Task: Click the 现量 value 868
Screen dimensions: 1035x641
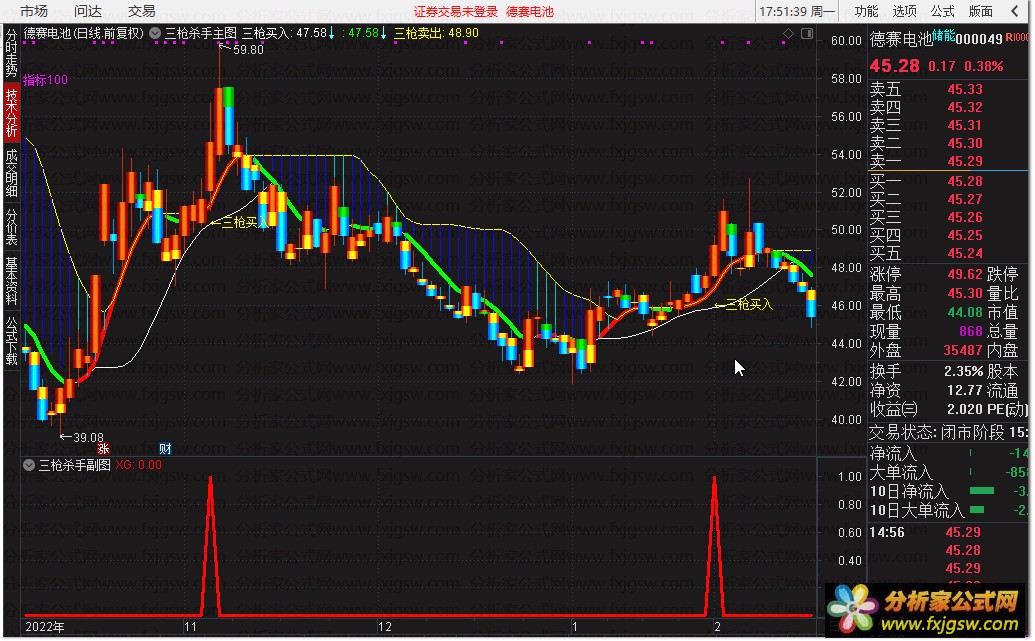Action: pos(971,331)
